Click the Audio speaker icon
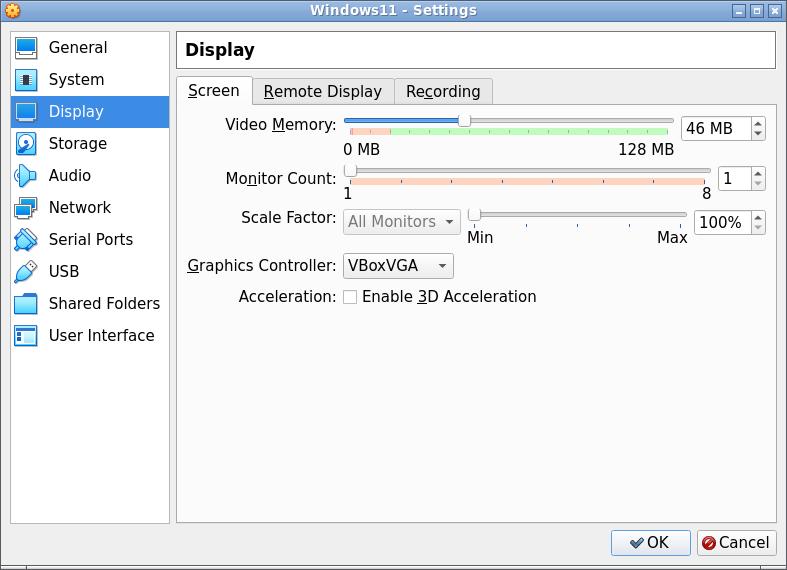787x570 pixels. [26, 176]
